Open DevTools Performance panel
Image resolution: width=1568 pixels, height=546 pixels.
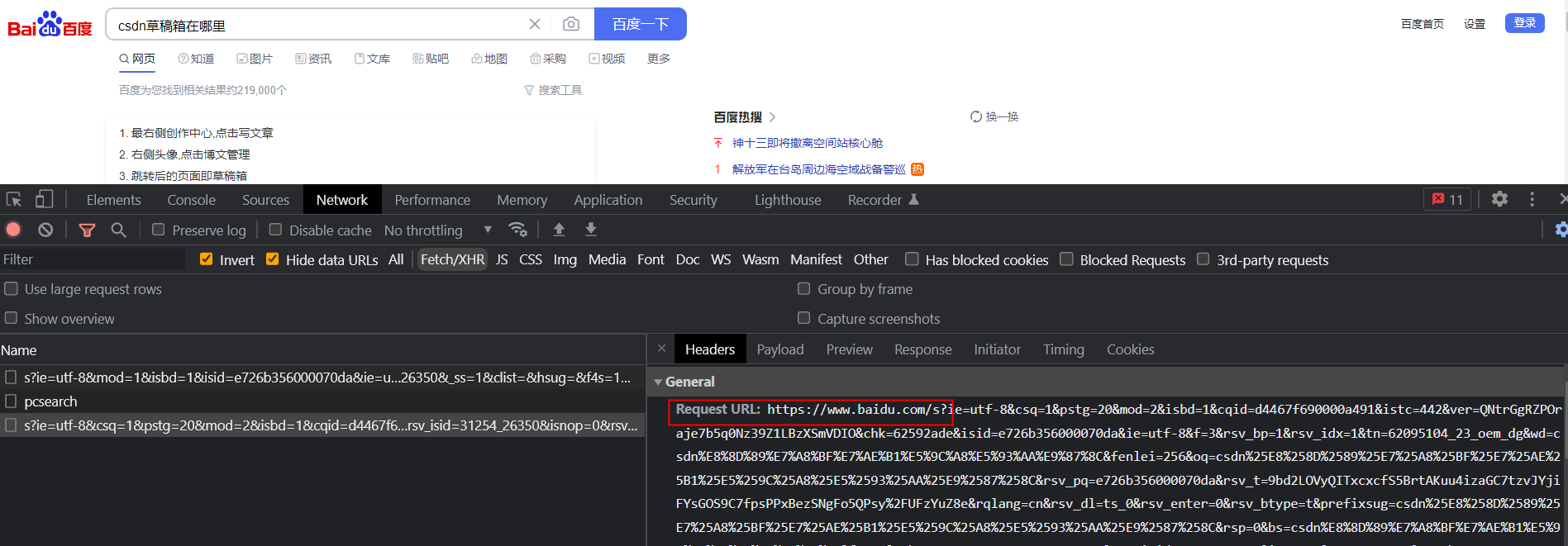[432, 200]
